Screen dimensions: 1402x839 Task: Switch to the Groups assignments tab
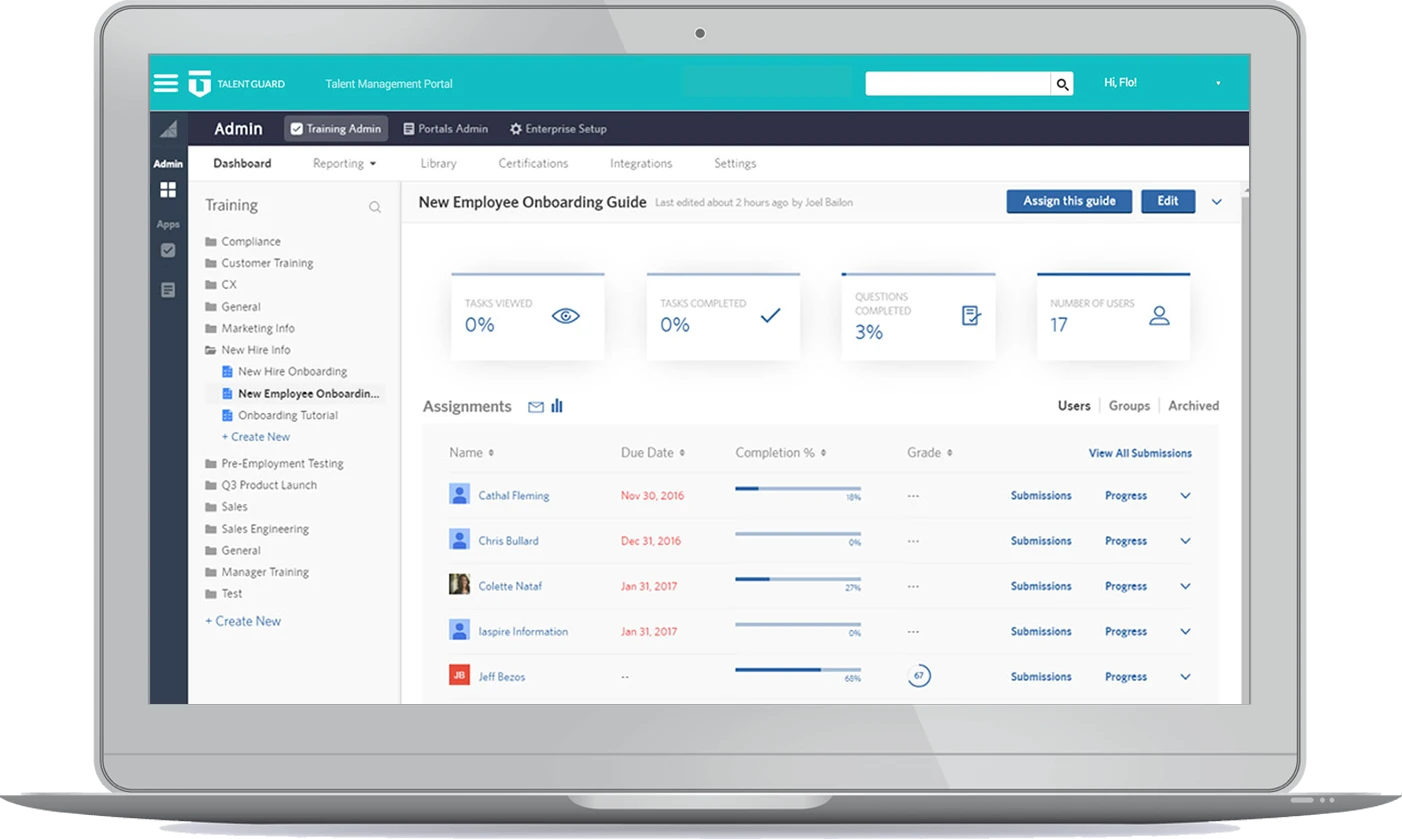1129,406
